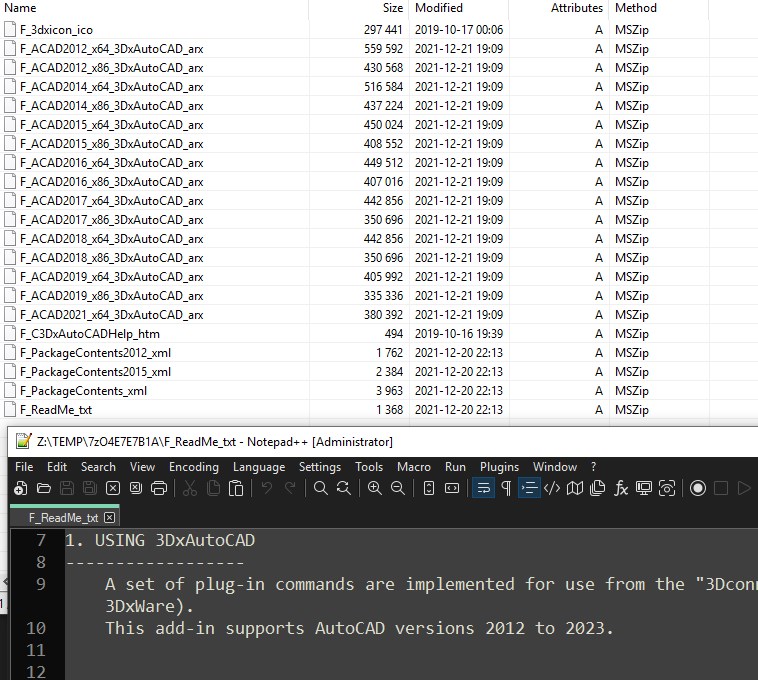758x680 pixels.
Task: Open the Encoding menu
Action: pyautogui.click(x=194, y=467)
